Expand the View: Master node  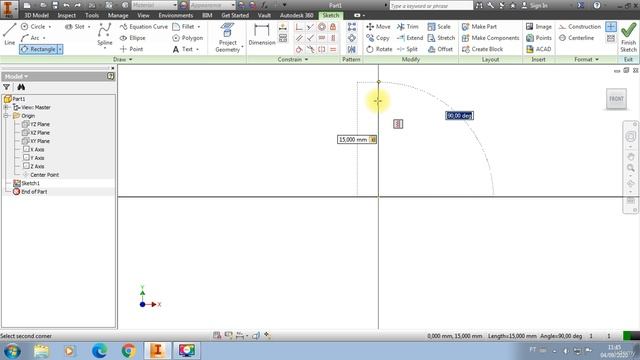pyautogui.click(x=6, y=107)
